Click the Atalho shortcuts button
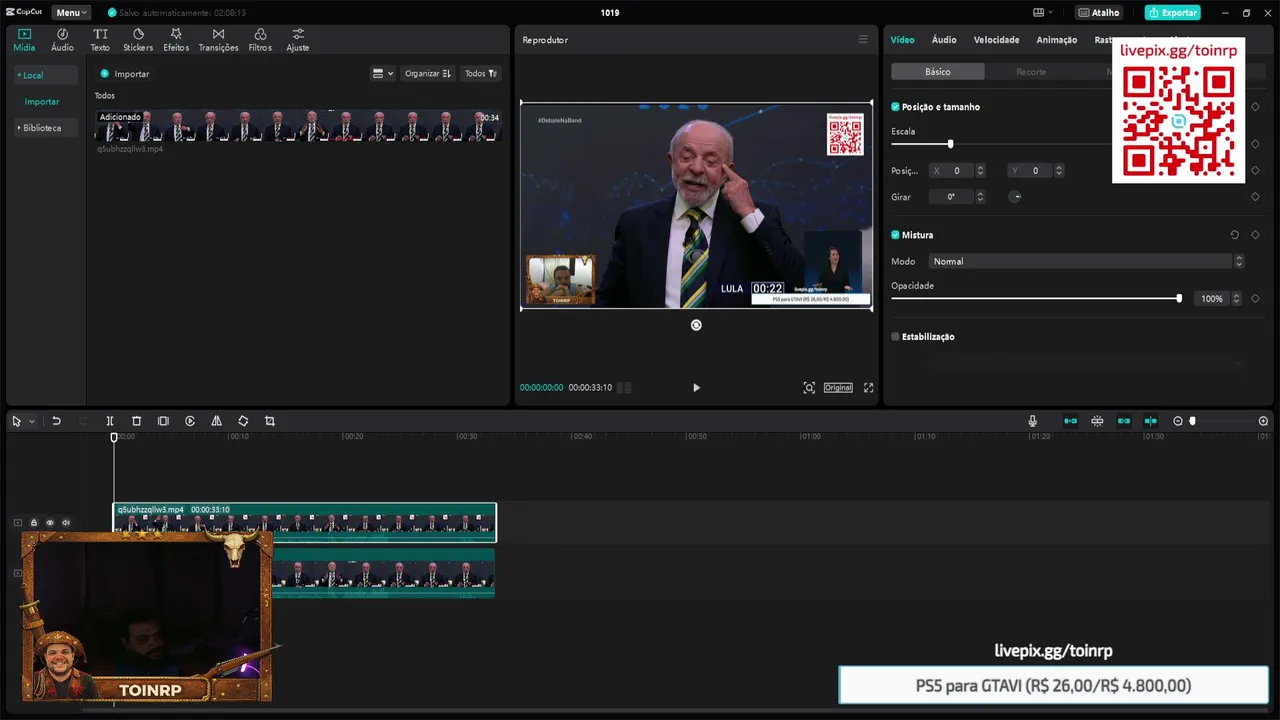The width and height of the screenshot is (1280, 720). [x=1099, y=13]
